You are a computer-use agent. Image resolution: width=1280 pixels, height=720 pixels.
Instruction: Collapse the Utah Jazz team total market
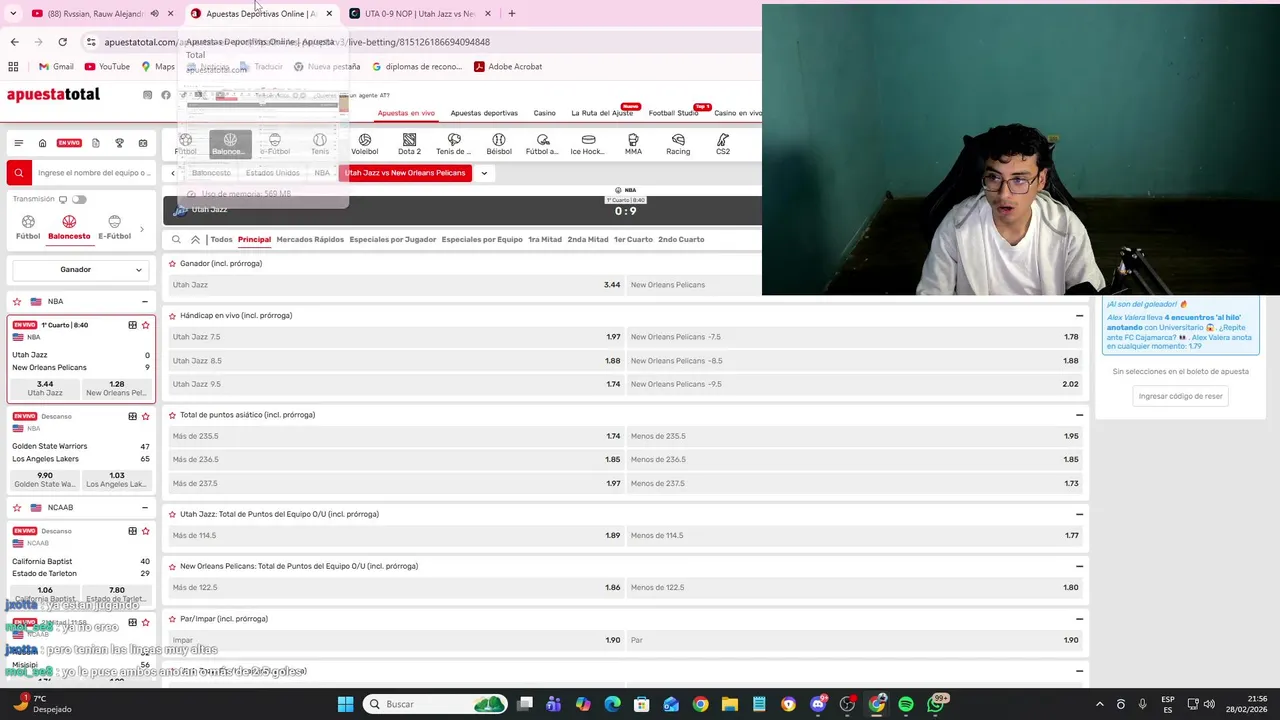(x=1079, y=514)
